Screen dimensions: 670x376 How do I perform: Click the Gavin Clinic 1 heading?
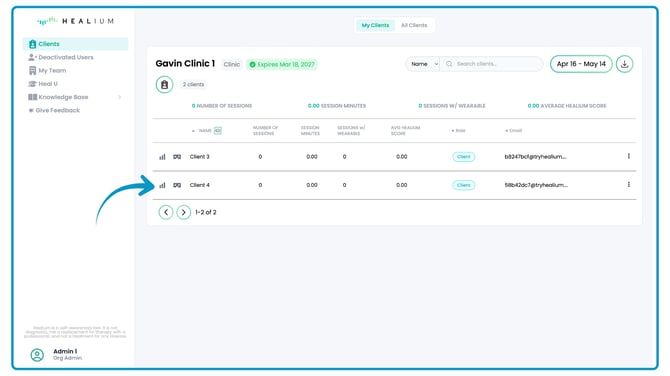185,64
